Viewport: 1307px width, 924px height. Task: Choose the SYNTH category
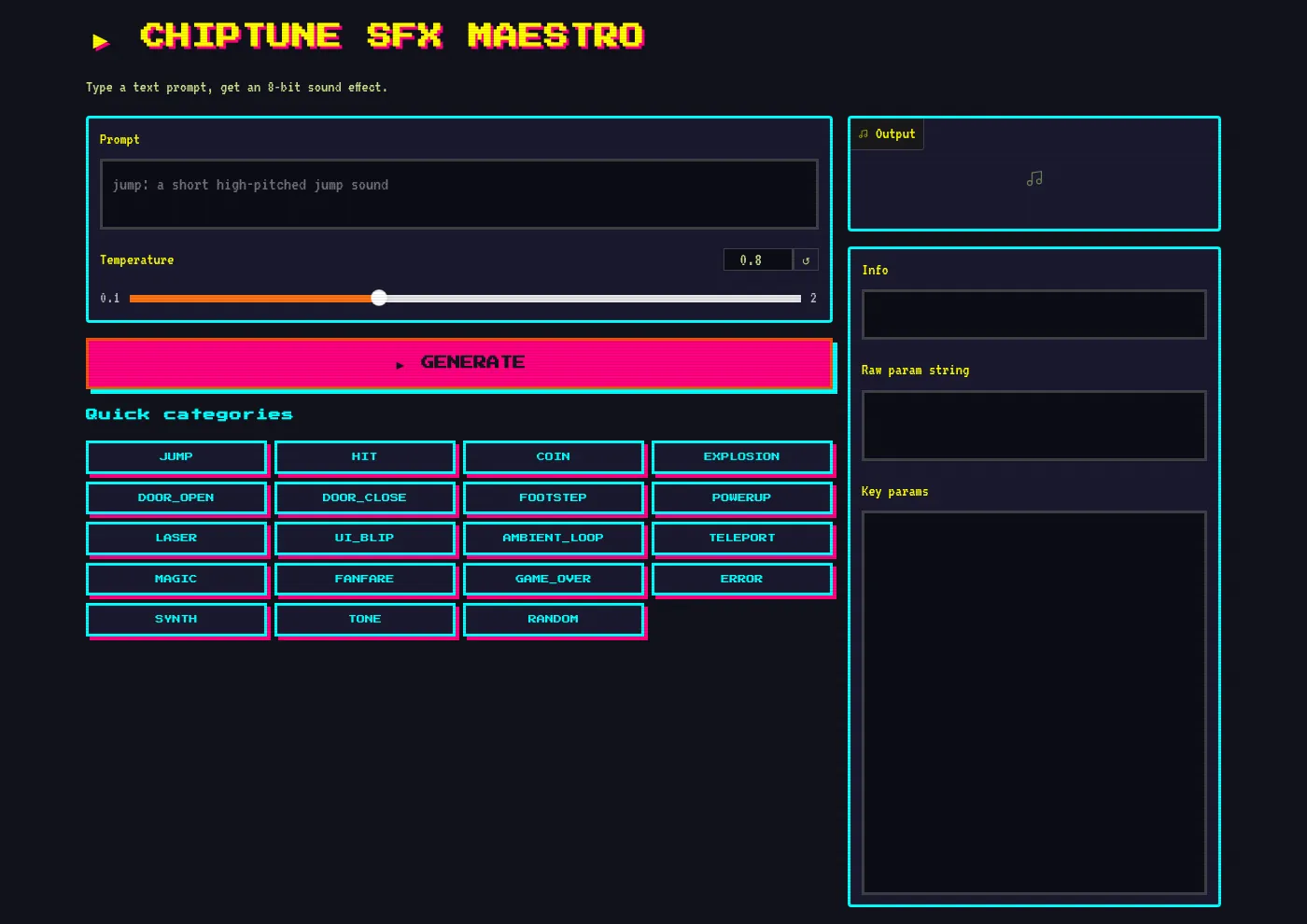pyautogui.click(x=176, y=619)
